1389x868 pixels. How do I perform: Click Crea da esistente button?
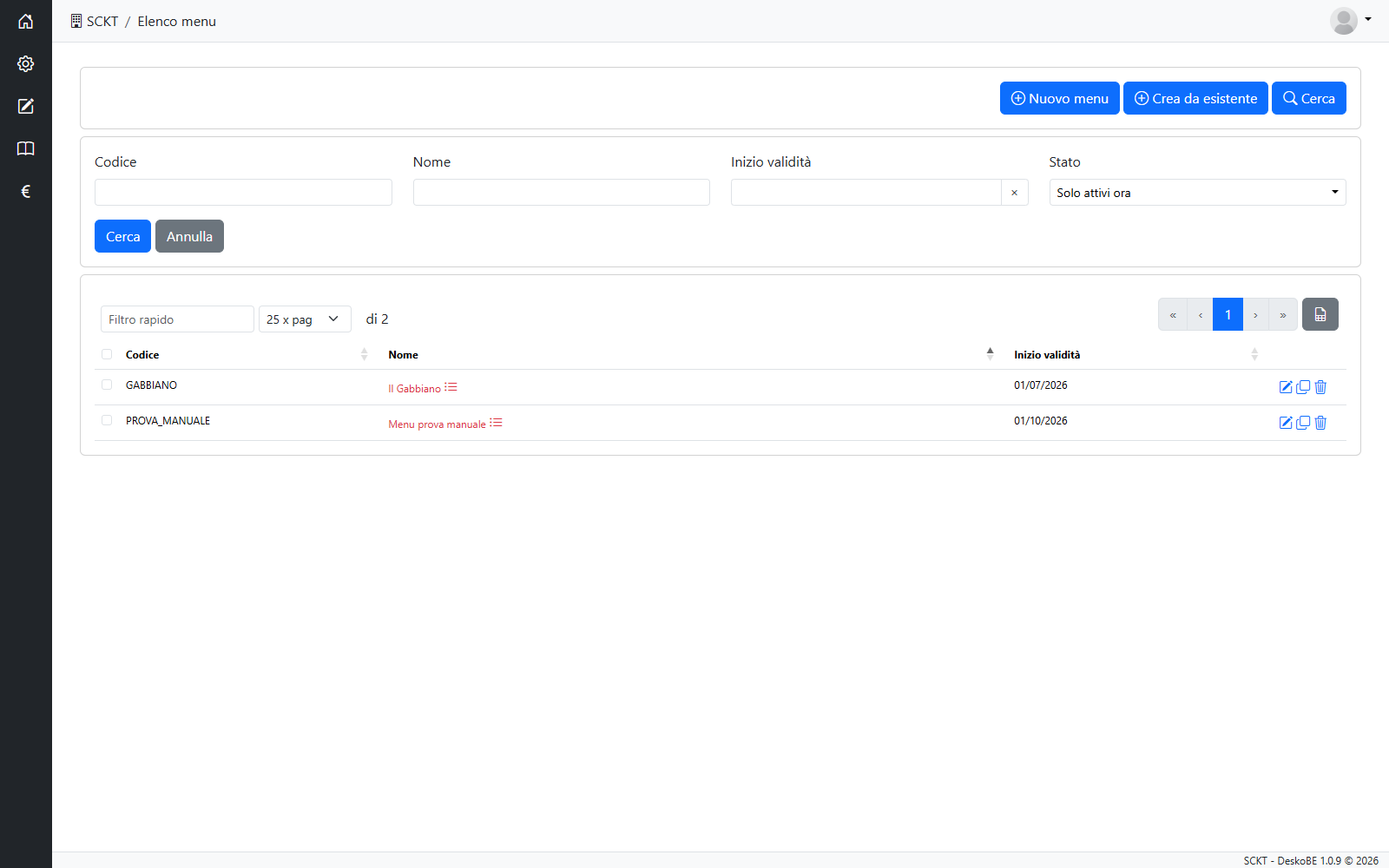1195,98
